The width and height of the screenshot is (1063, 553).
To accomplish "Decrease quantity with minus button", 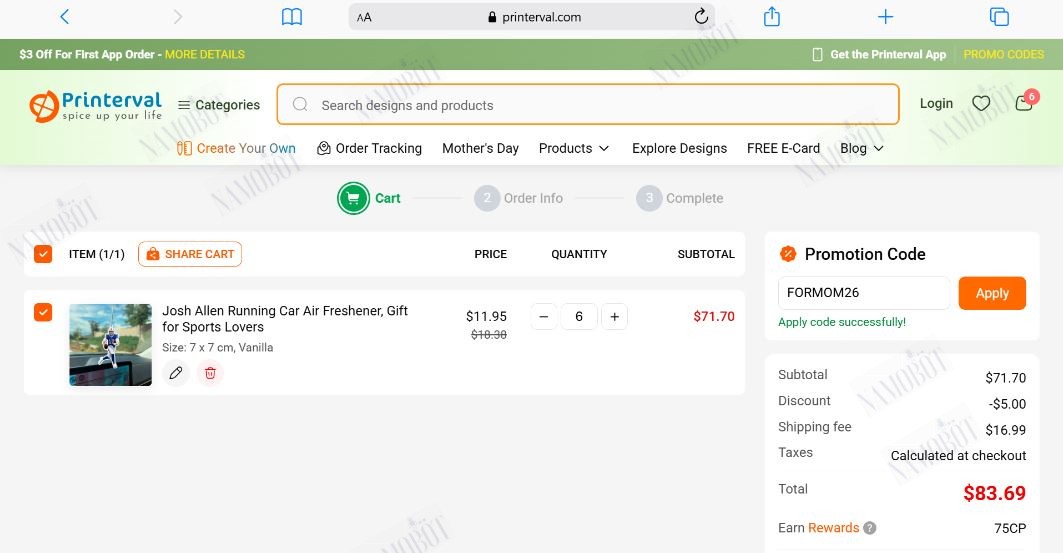I will tap(544, 316).
